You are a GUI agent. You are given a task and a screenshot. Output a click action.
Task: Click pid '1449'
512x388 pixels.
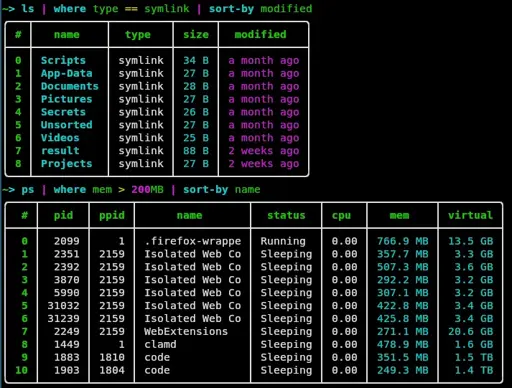click(x=67, y=344)
